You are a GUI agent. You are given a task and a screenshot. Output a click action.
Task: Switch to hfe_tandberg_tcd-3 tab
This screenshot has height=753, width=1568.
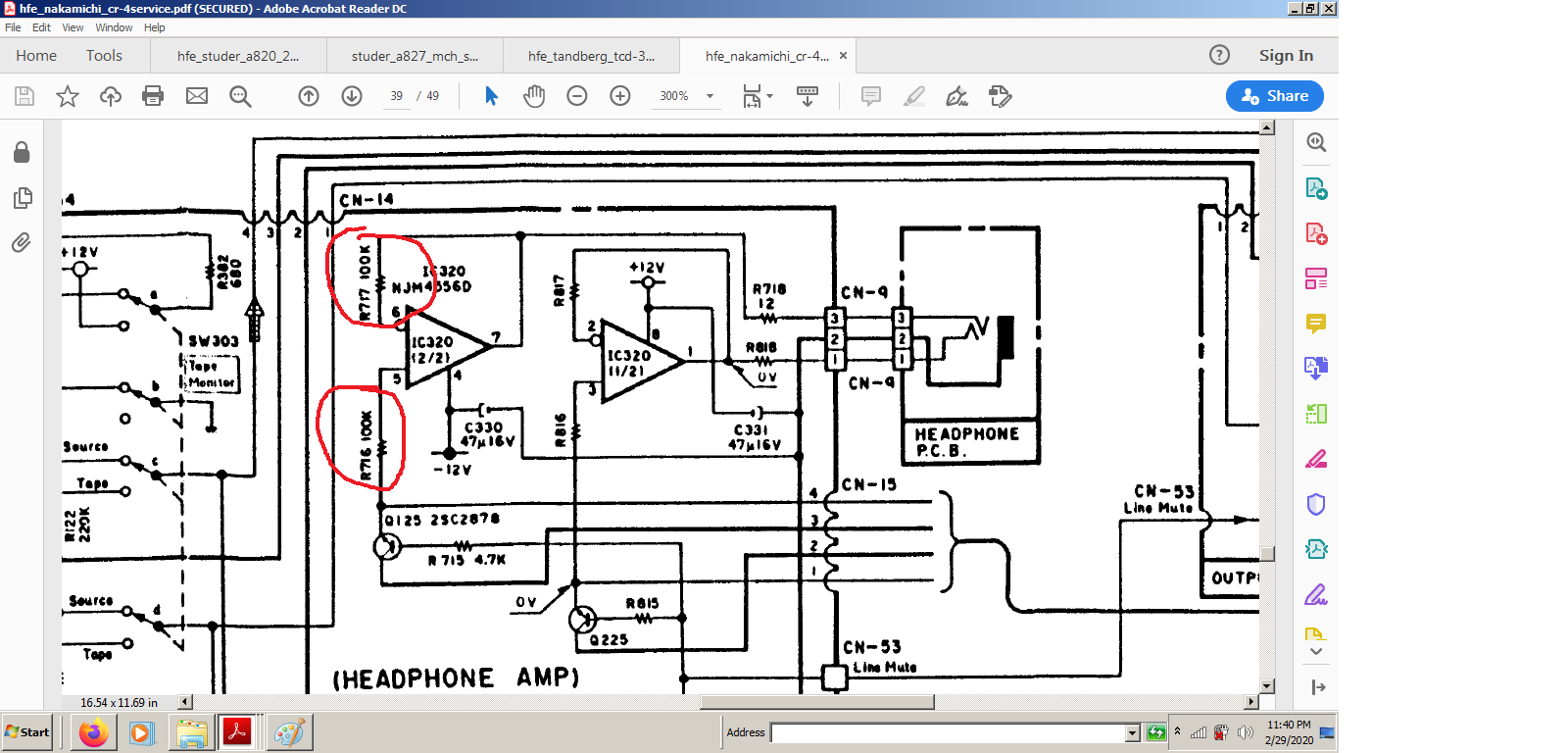pos(591,56)
